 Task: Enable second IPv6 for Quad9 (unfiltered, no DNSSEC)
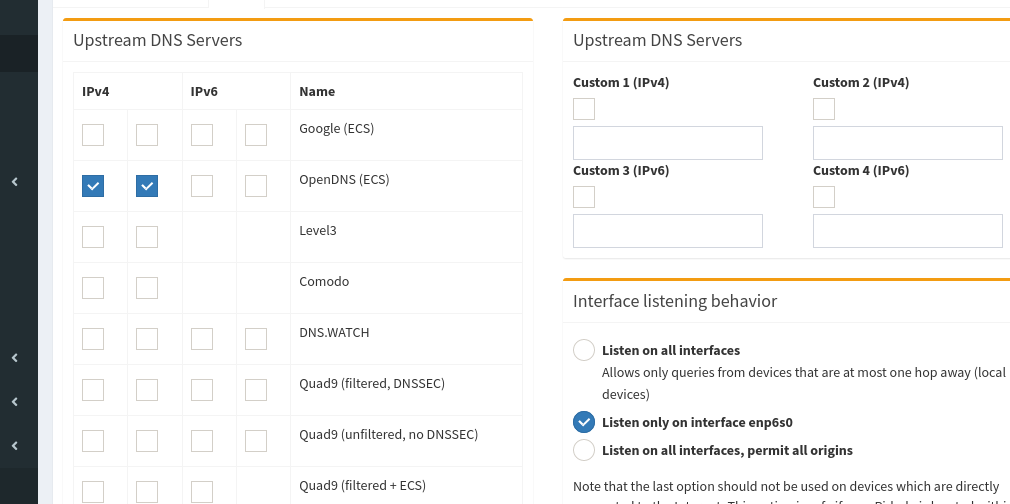tap(256, 441)
